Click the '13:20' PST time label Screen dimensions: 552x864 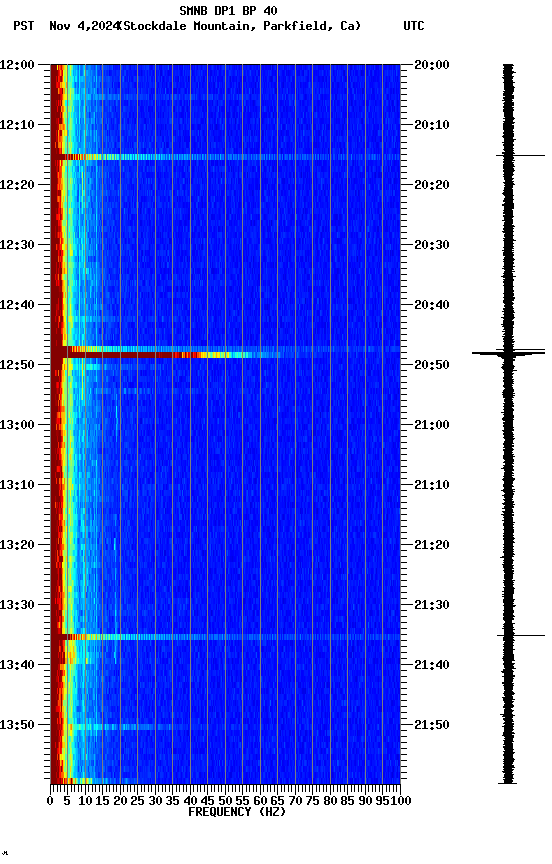[17, 545]
